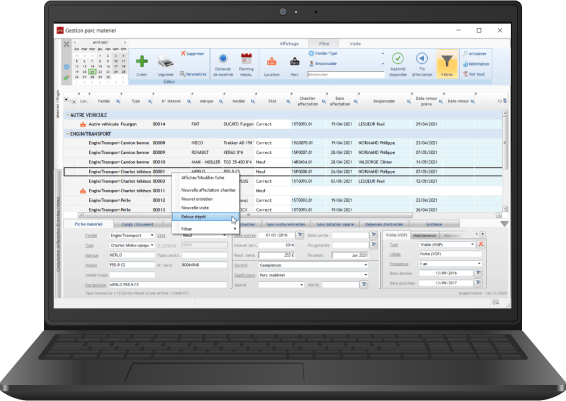Choose Nouvelle affectation chantier in context menu
The width and height of the screenshot is (566, 401).
[x=205, y=190]
